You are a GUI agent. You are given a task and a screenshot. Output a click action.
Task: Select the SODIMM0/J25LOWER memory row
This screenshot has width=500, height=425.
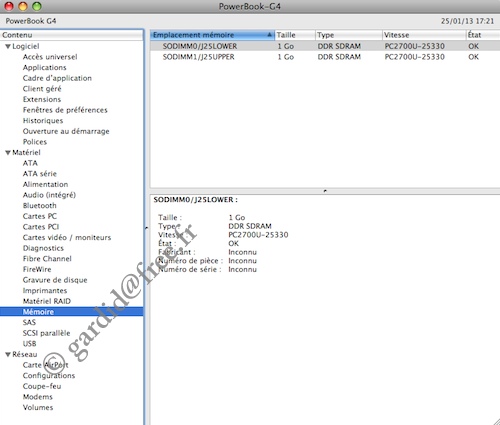coord(325,46)
